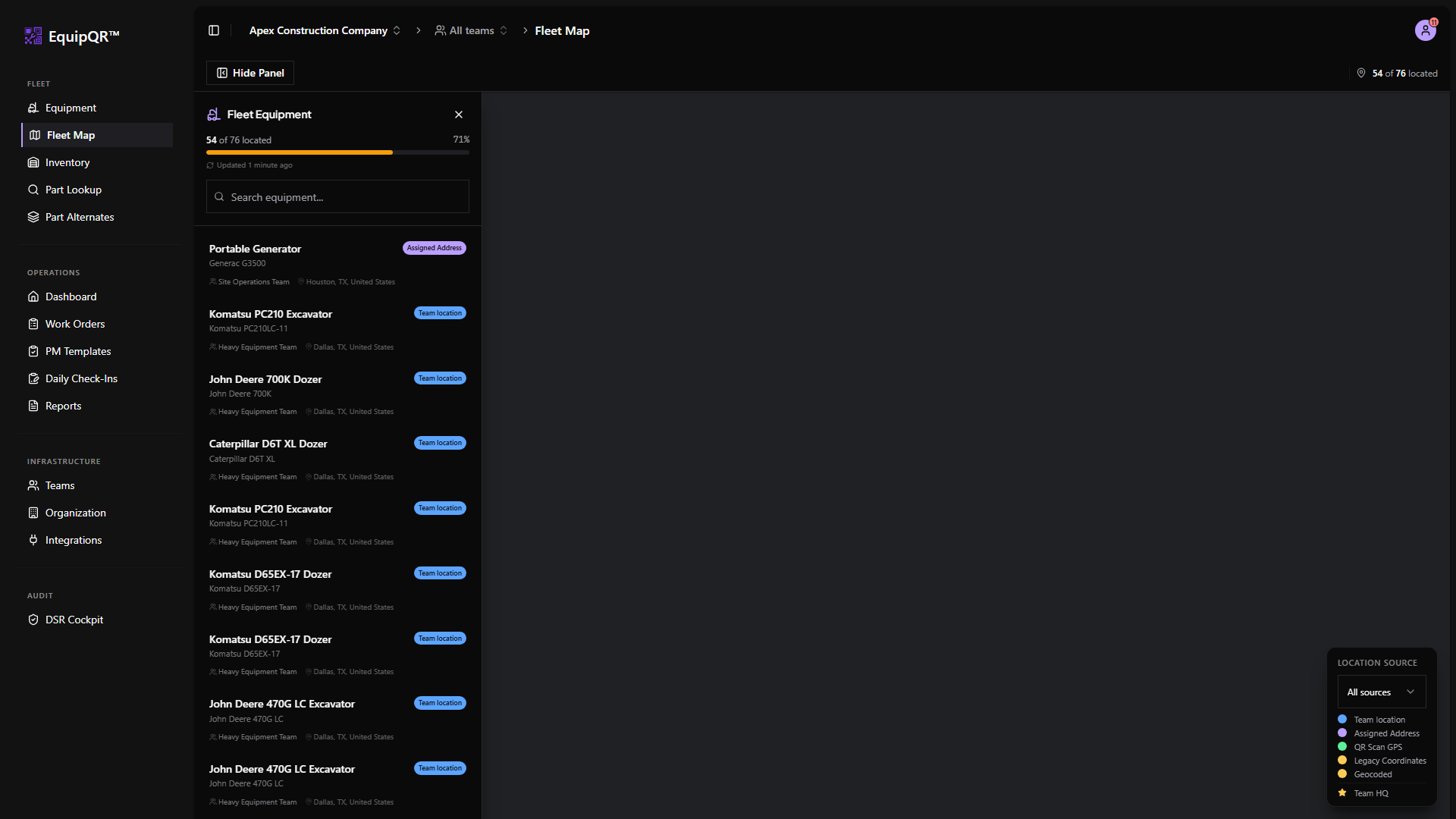Click the Hide Panel button
Image resolution: width=1456 pixels, height=819 pixels.
pyautogui.click(x=250, y=73)
